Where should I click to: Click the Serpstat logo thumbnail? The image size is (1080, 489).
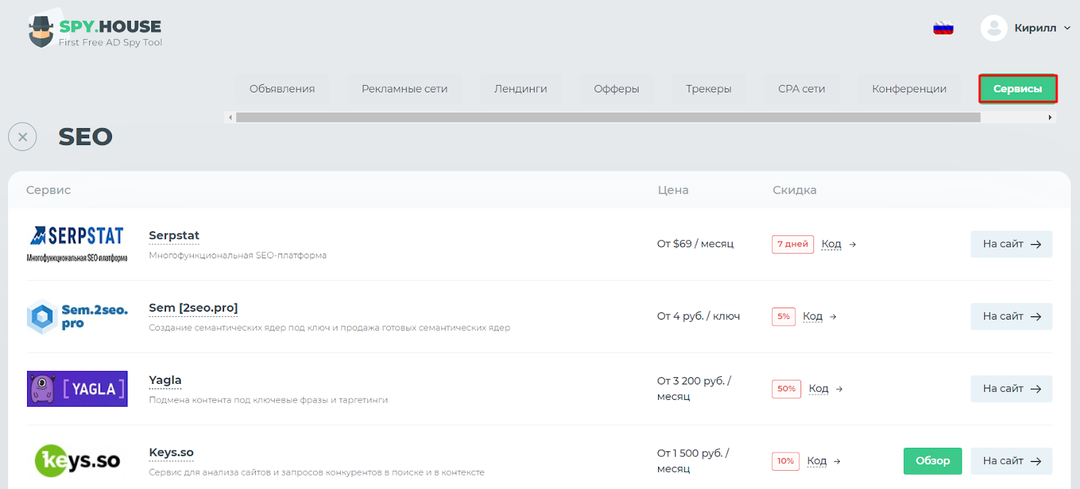pyautogui.click(x=77, y=244)
